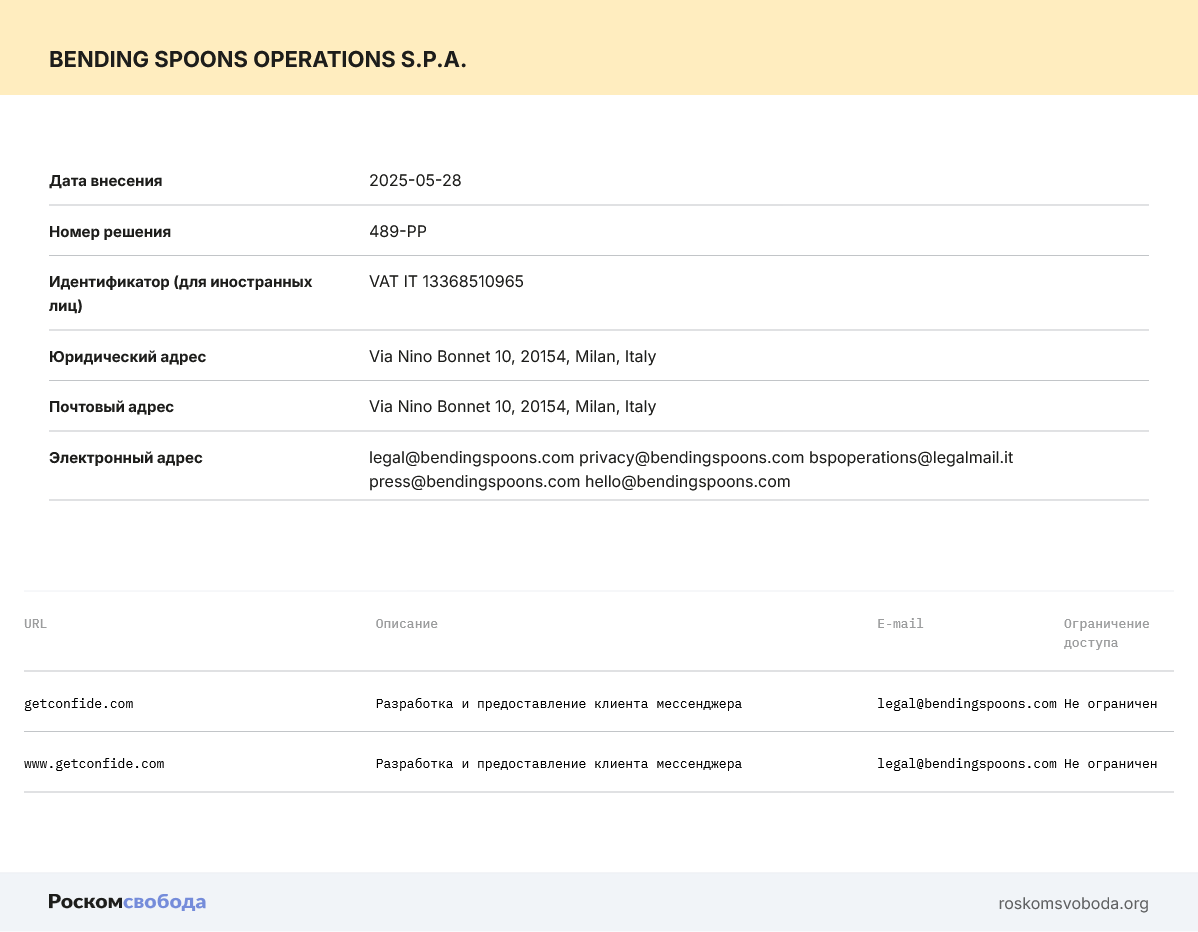Click the 'Ограничение доступа' column header

point(1106,633)
